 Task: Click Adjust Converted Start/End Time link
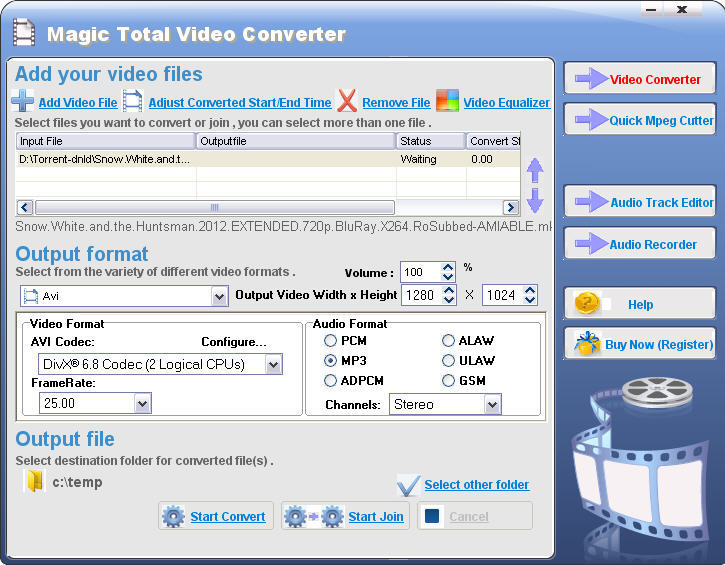240,103
